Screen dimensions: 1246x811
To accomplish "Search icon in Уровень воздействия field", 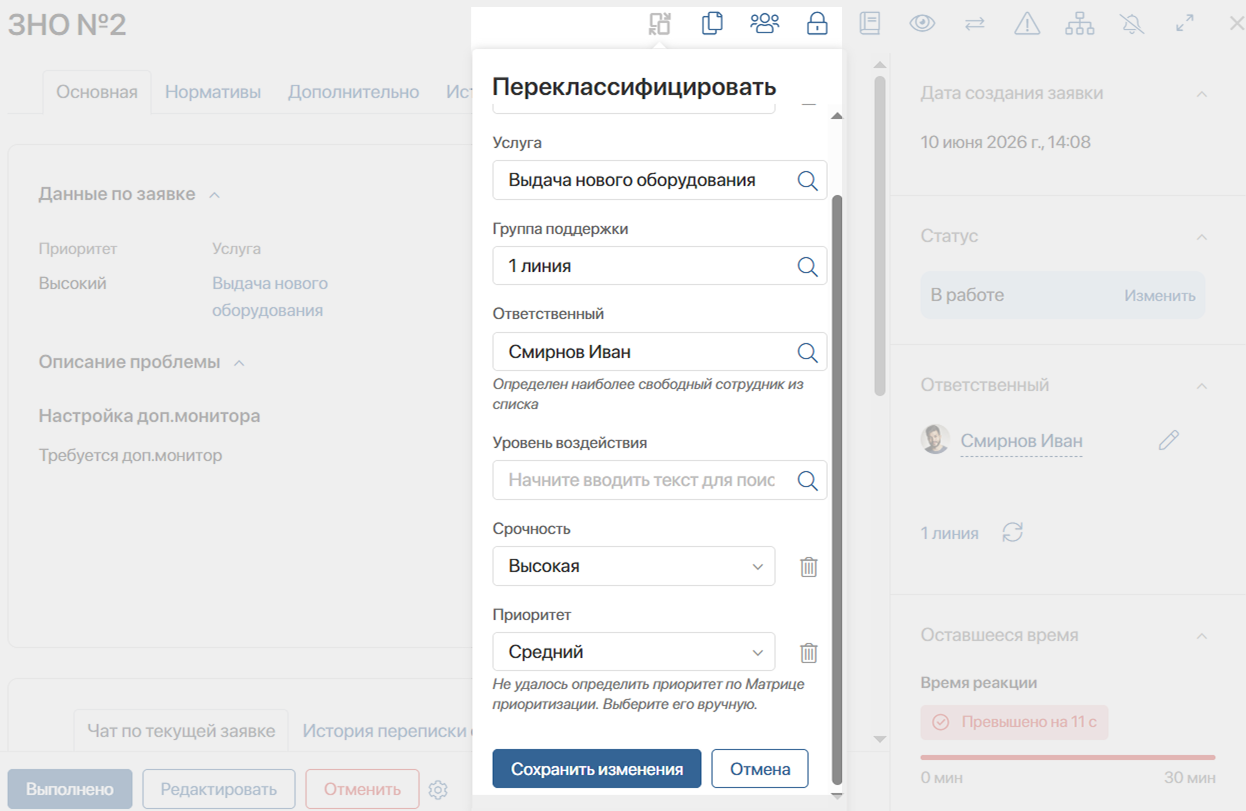I will click(x=807, y=481).
